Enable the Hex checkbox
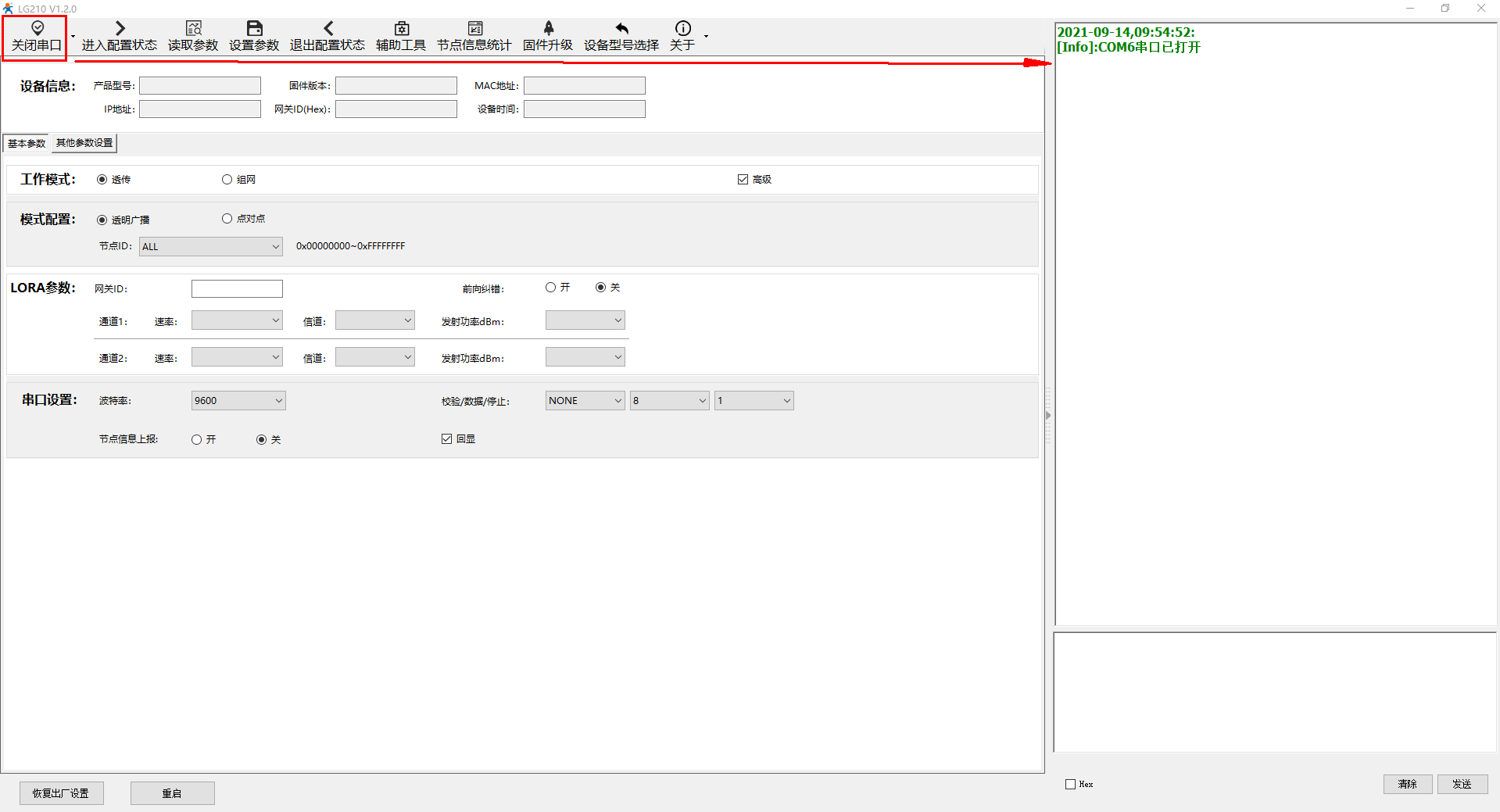Viewport: 1500px width, 812px height. point(1071,784)
